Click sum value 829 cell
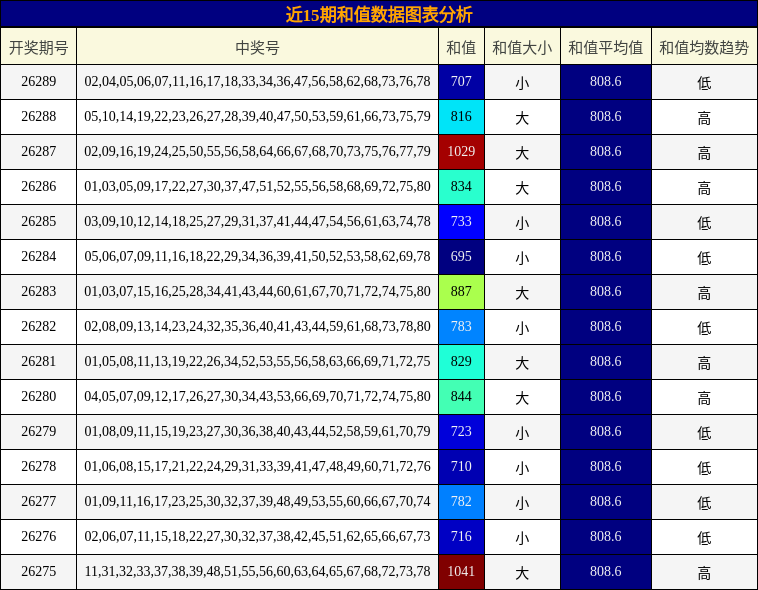The width and height of the screenshot is (758, 590). (461, 362)
